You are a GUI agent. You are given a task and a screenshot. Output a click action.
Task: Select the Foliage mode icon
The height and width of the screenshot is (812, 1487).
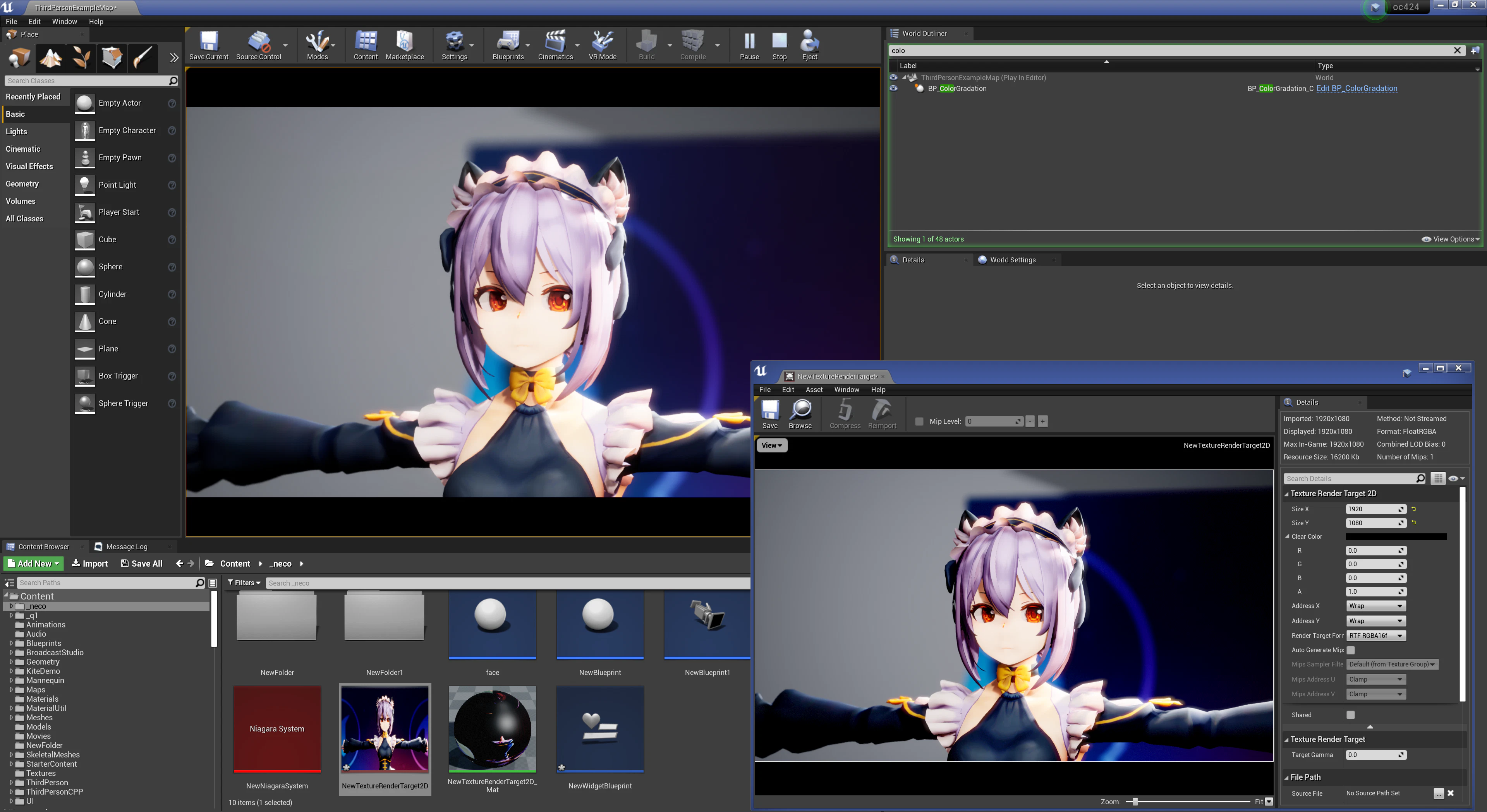81,58
